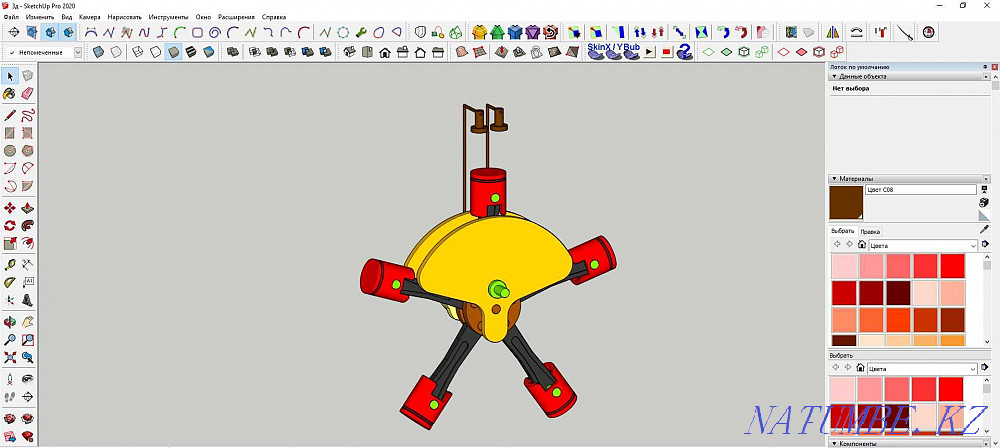The image size is (1000, 448).
Task: Open the Нарисовать menu
Action: point(124,17)
